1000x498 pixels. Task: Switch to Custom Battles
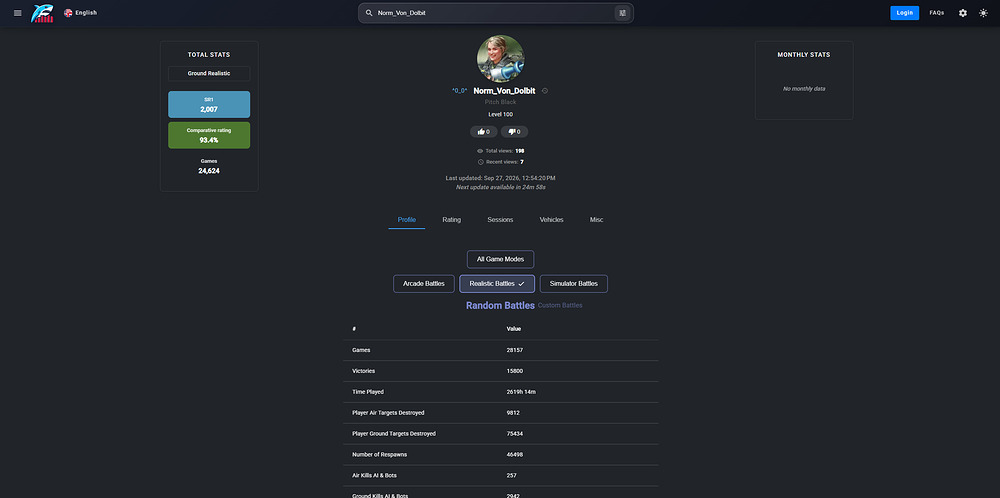pos(560,305)
